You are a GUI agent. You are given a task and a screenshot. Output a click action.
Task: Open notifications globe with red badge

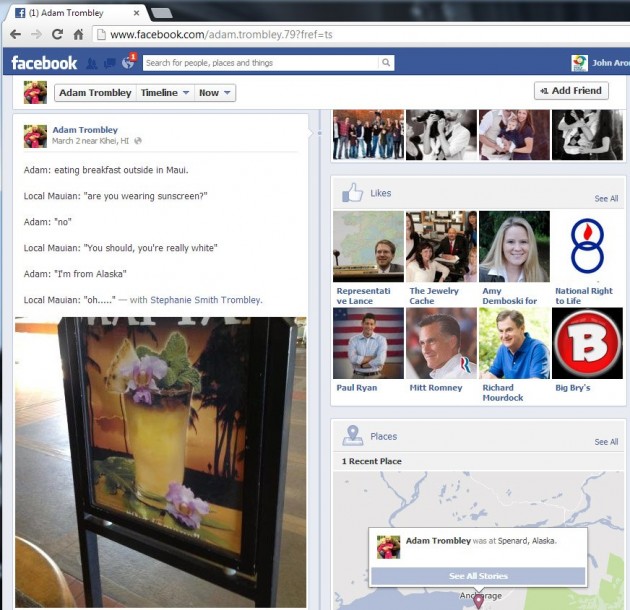tap(127, 63)
